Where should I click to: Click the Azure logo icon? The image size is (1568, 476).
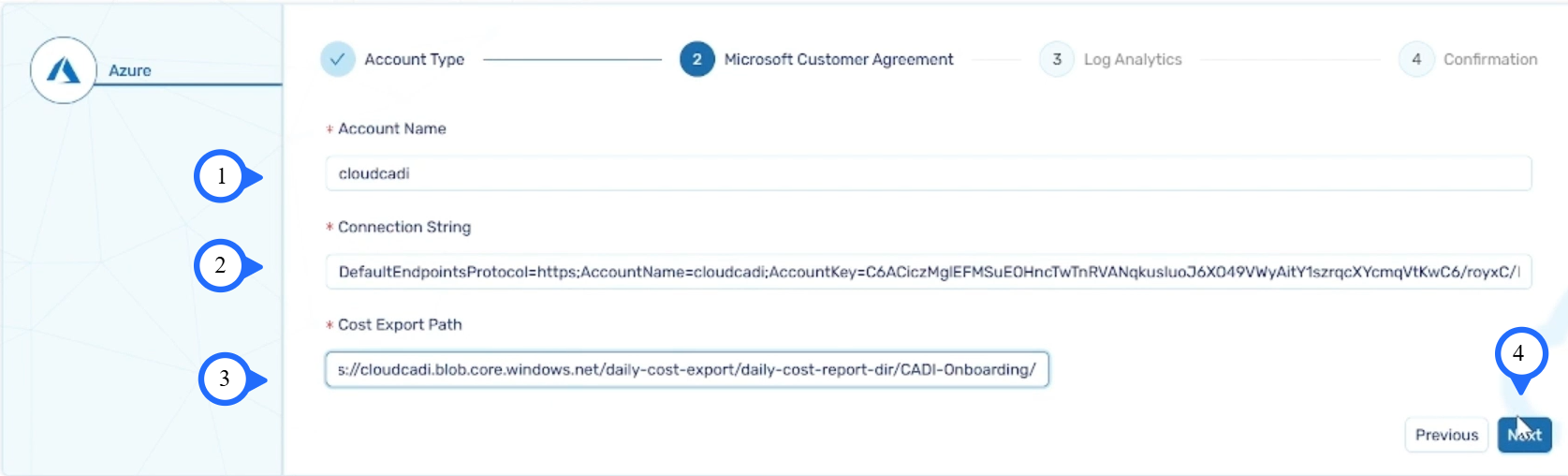64,70
